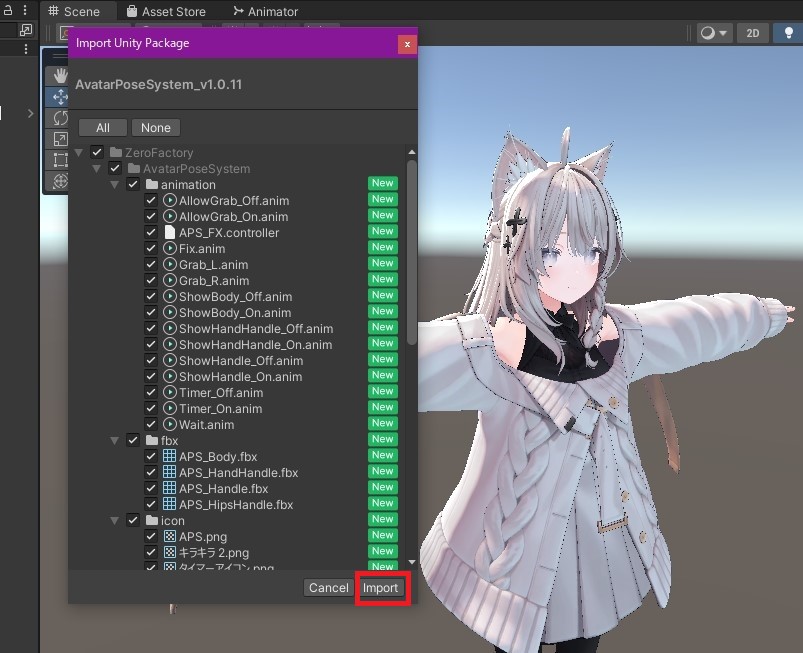The height and width of the screenshot is (653, 803).
Task: Cancel the package import
Action: click(328, 587)
